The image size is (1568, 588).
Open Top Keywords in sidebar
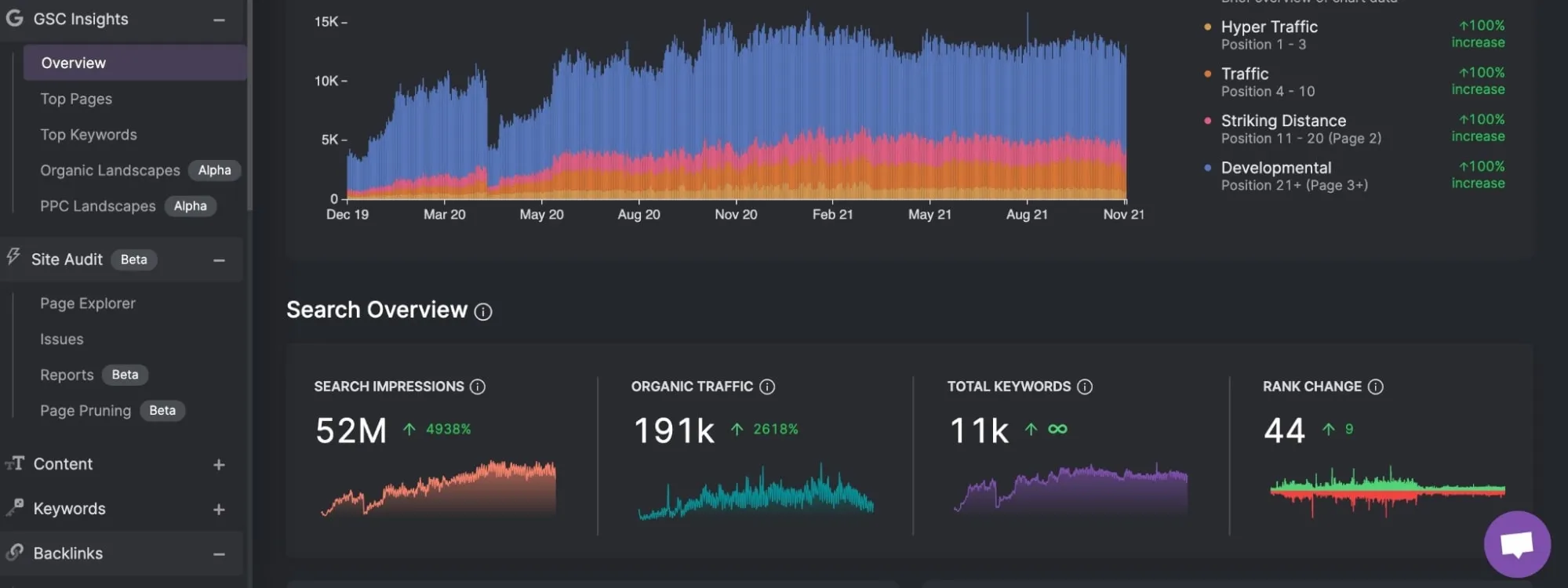[89, 135]
